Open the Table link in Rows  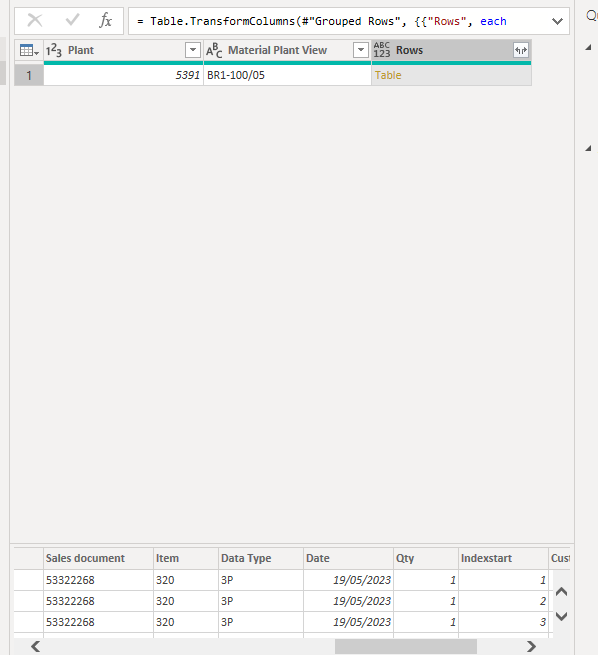[x=388, y=76]
